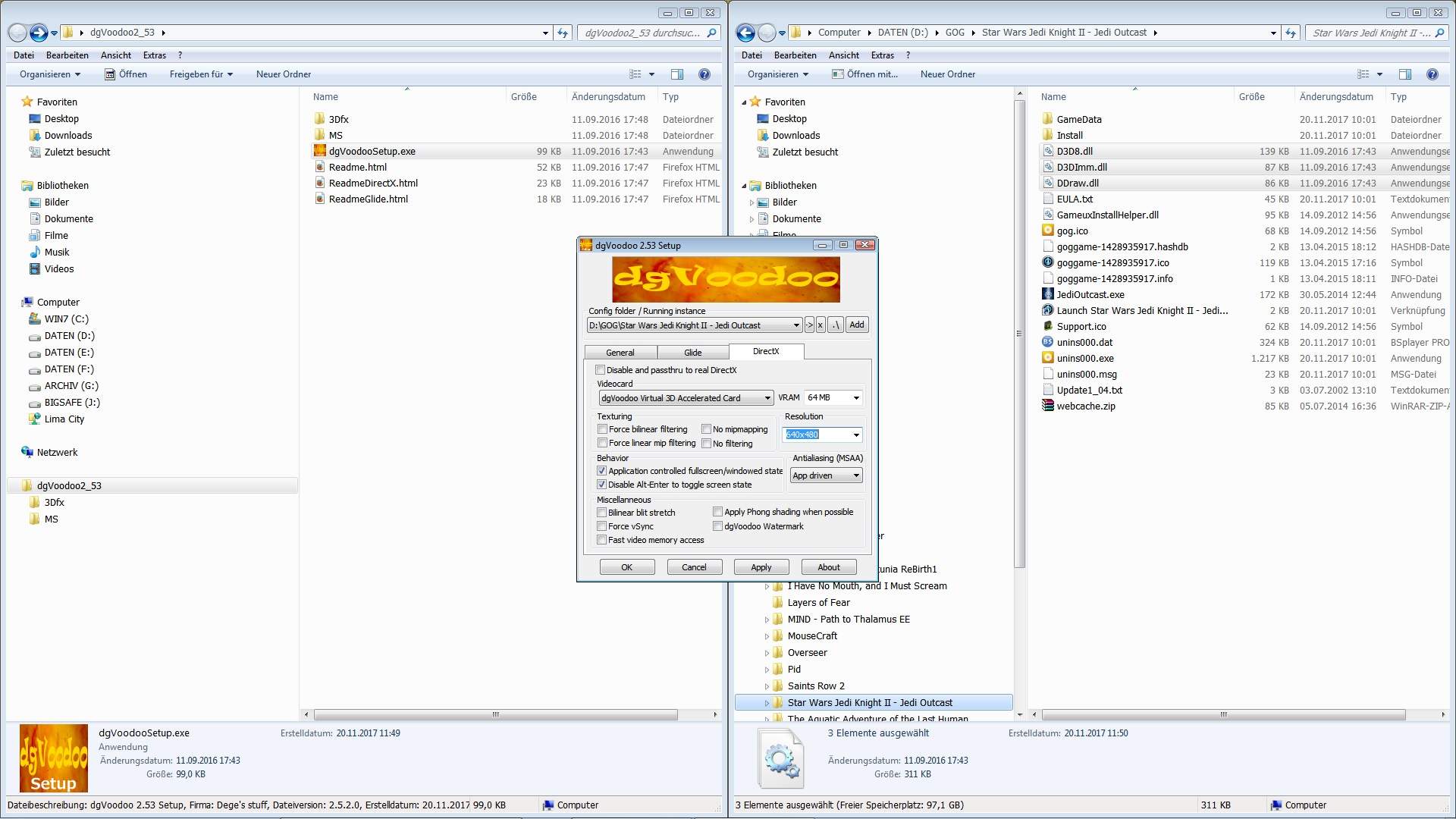1456x819 pixels.
Task: Click forward arrow in left Explorer window
Action: (x=39, y=33)
